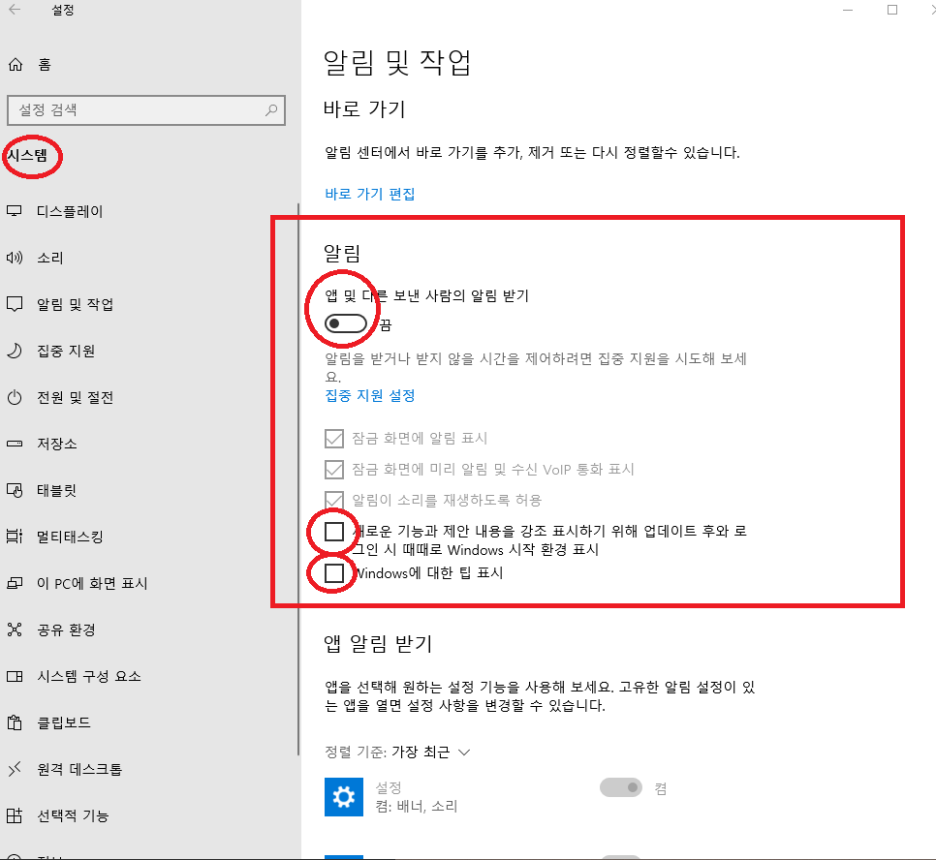The image size is (936, 860).
Task: Open the 집중 지원 설정 link
Action: tap(370, 396)
